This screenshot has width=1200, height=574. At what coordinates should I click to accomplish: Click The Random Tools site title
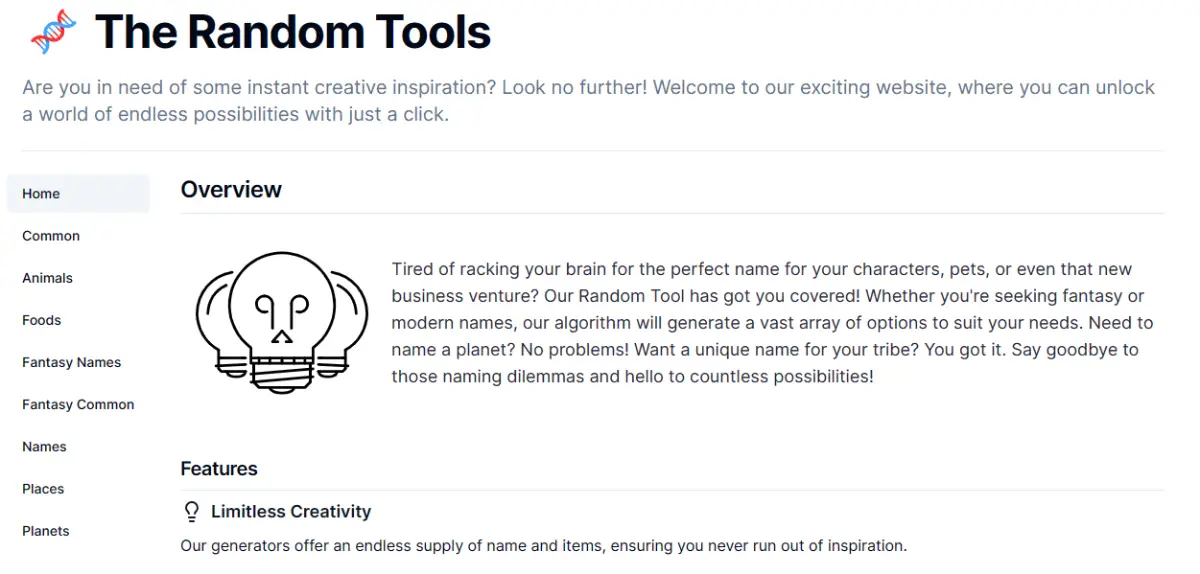(292, 32)
